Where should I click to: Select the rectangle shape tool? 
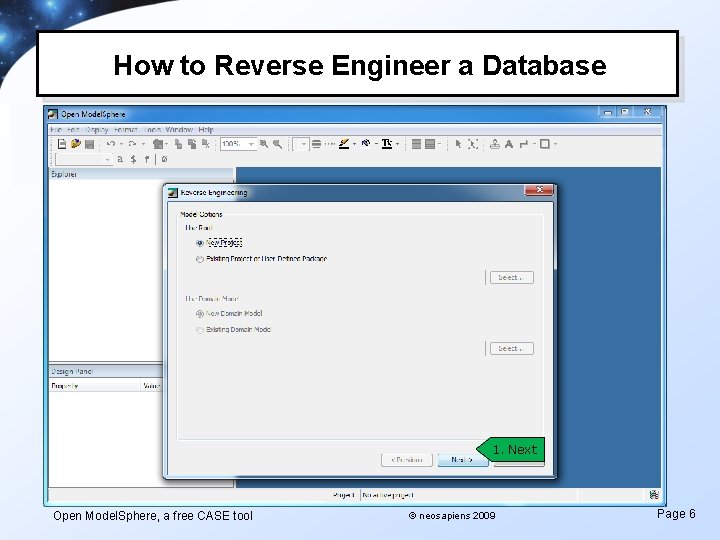click(x=545, y=144)
